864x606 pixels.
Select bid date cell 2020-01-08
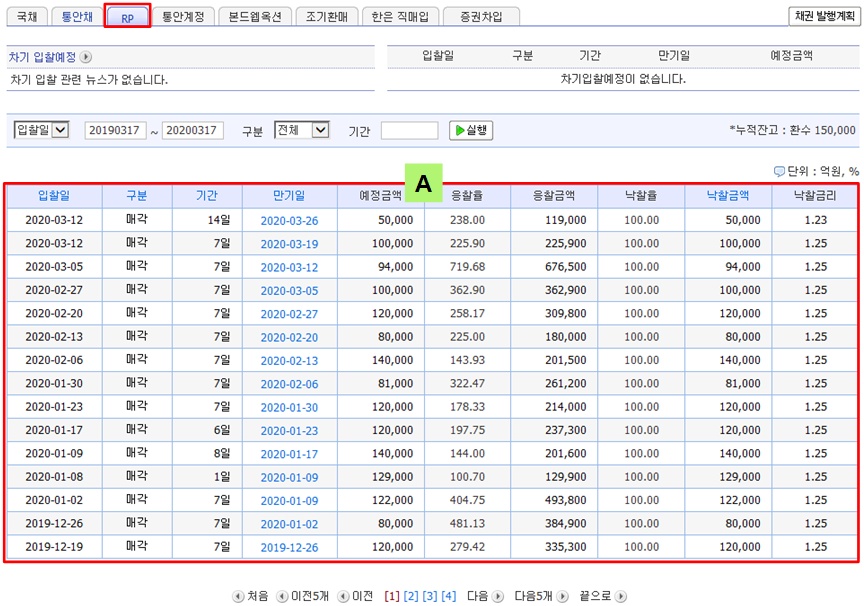[x=54, y=477]
